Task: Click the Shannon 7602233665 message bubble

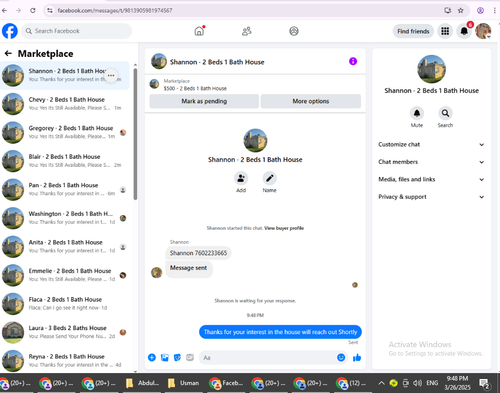Action: pos(198,253)
